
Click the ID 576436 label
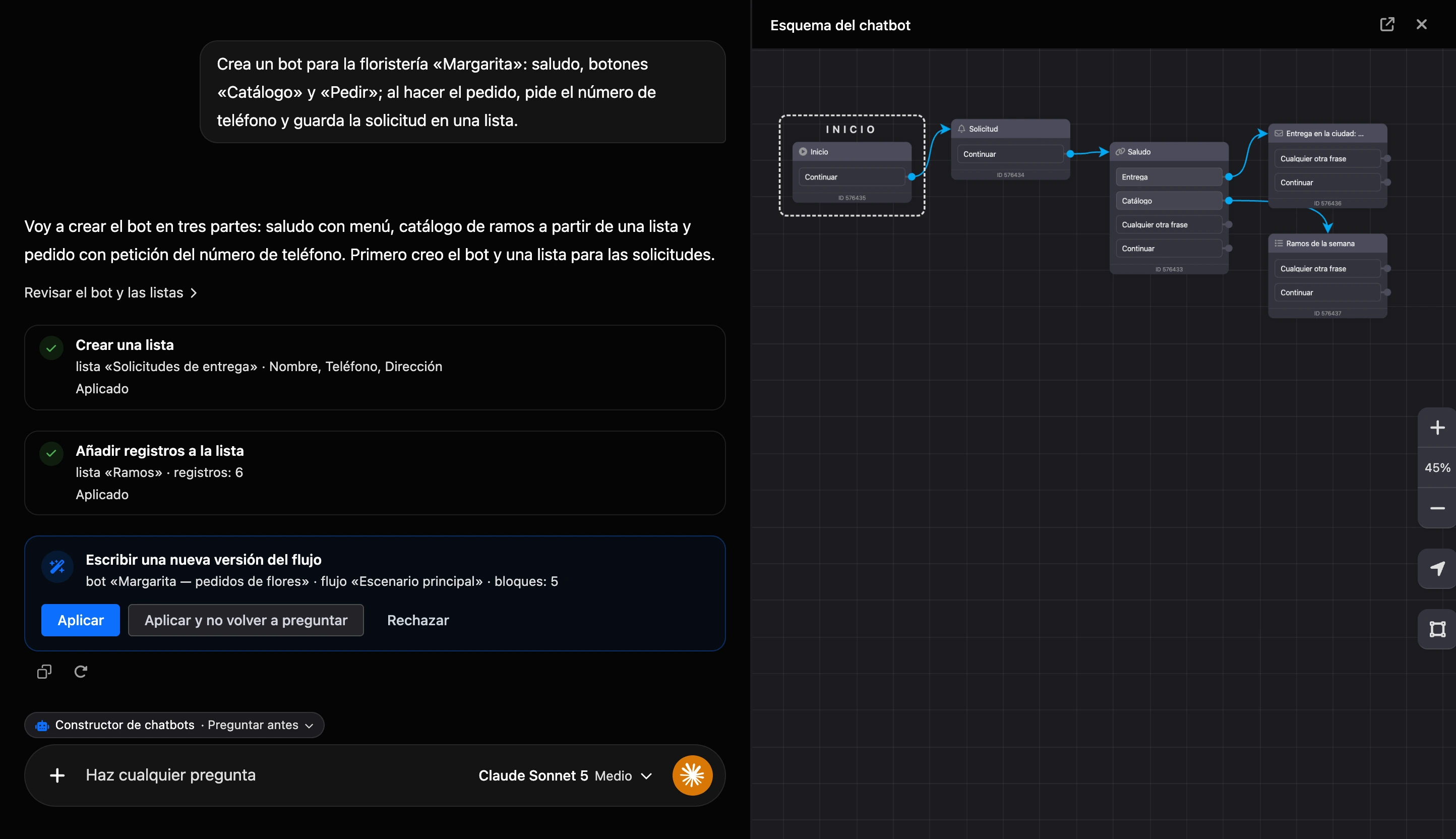point(1327,203)
